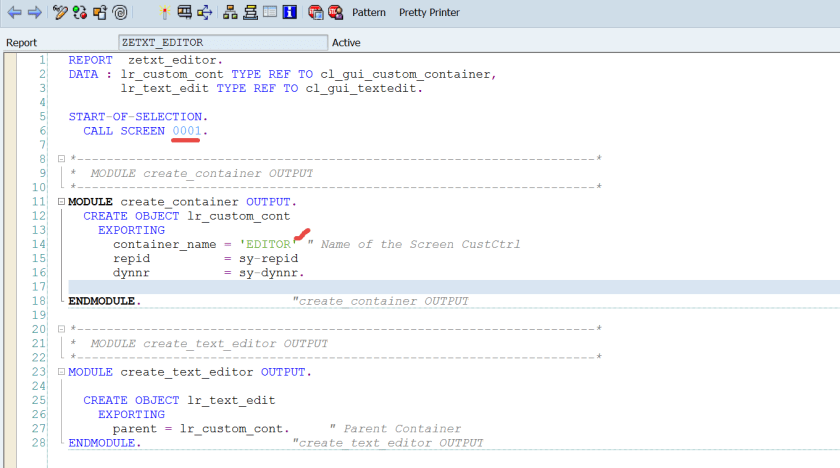840x468 pixels.
Task: Activate the program with the wand icon
Action: [164, 12]
